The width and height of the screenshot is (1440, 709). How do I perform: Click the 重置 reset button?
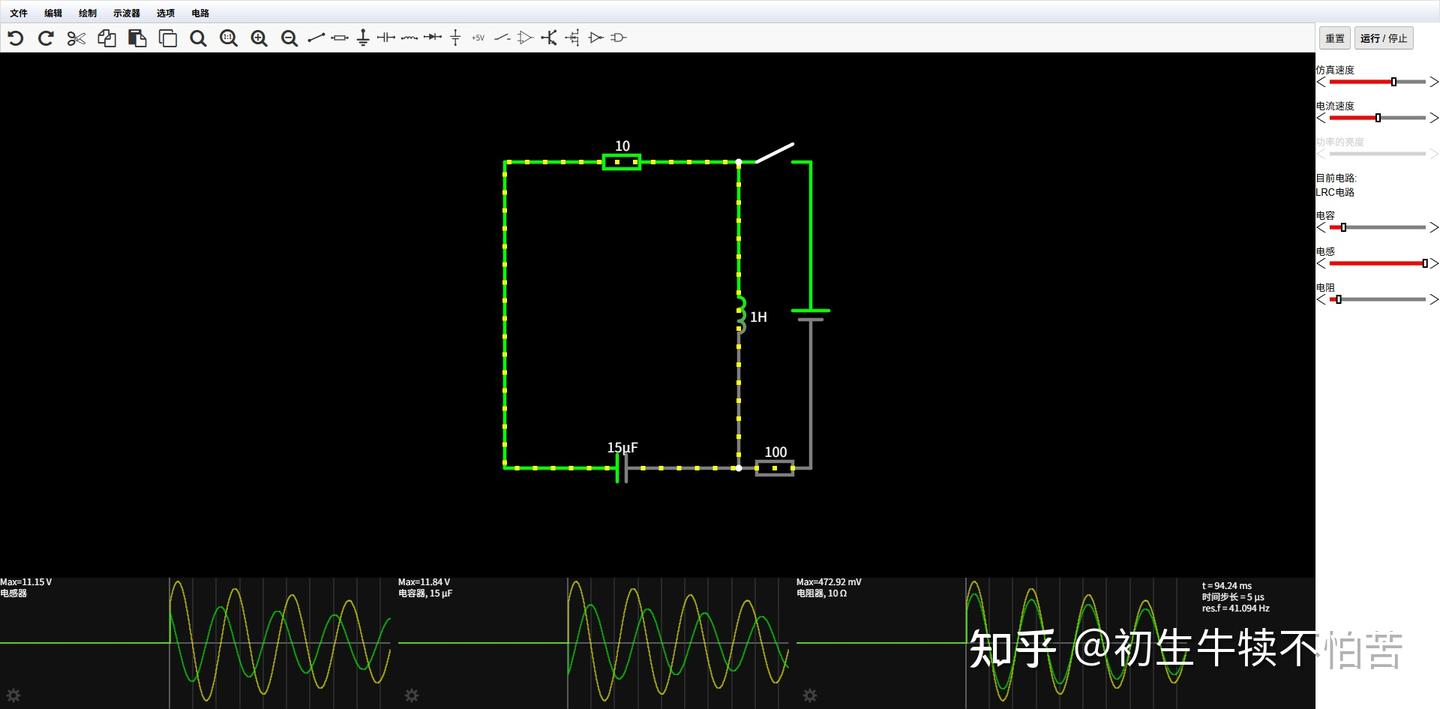click(1335, 38)
